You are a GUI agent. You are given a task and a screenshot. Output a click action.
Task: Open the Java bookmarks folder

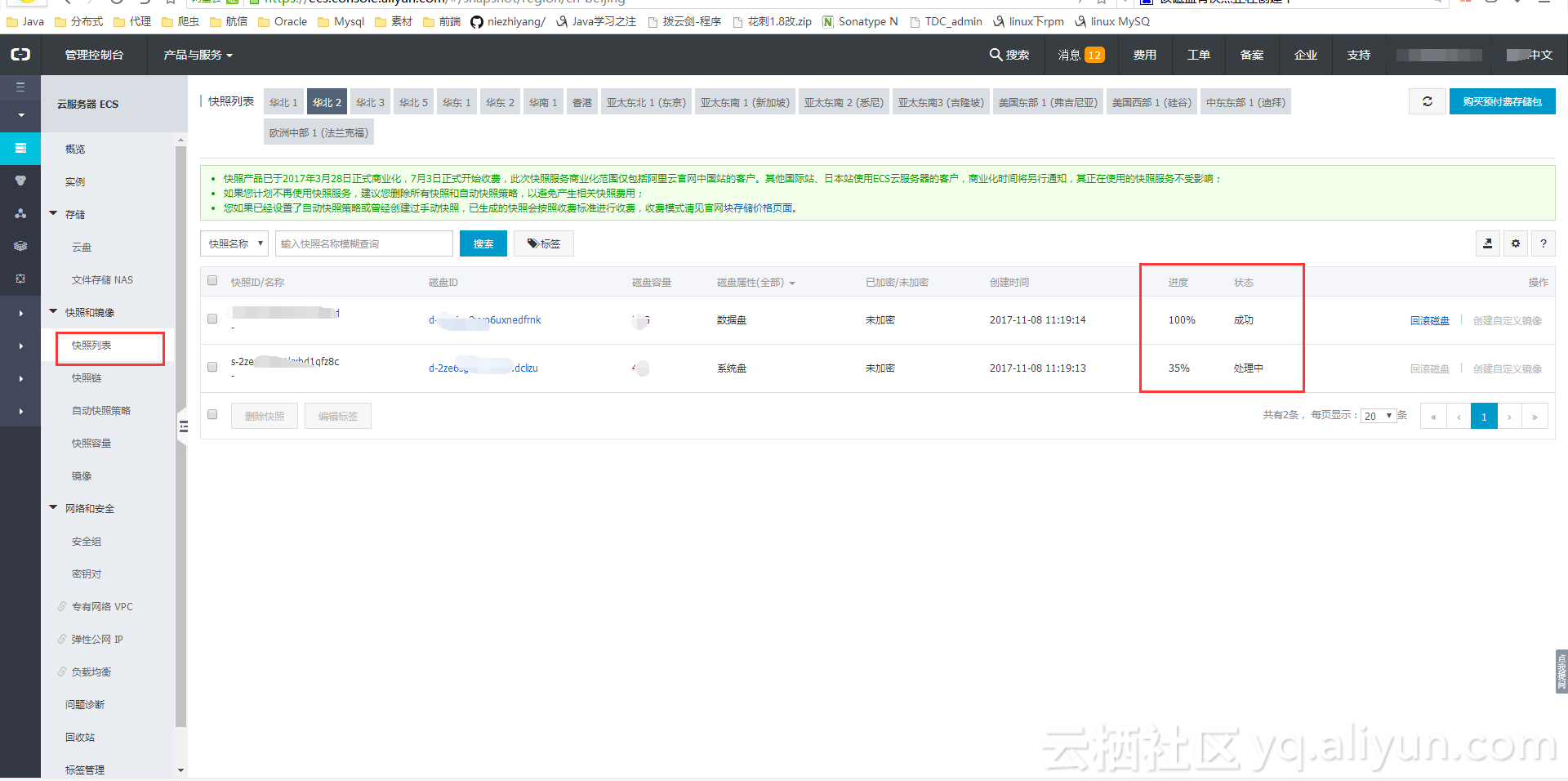click(x=25, y=21)
